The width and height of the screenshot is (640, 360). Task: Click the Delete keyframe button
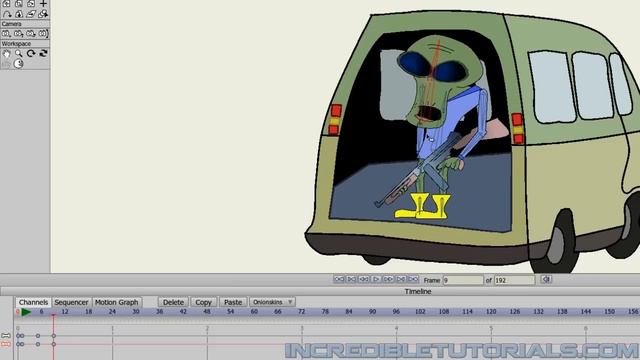(173, 302)
